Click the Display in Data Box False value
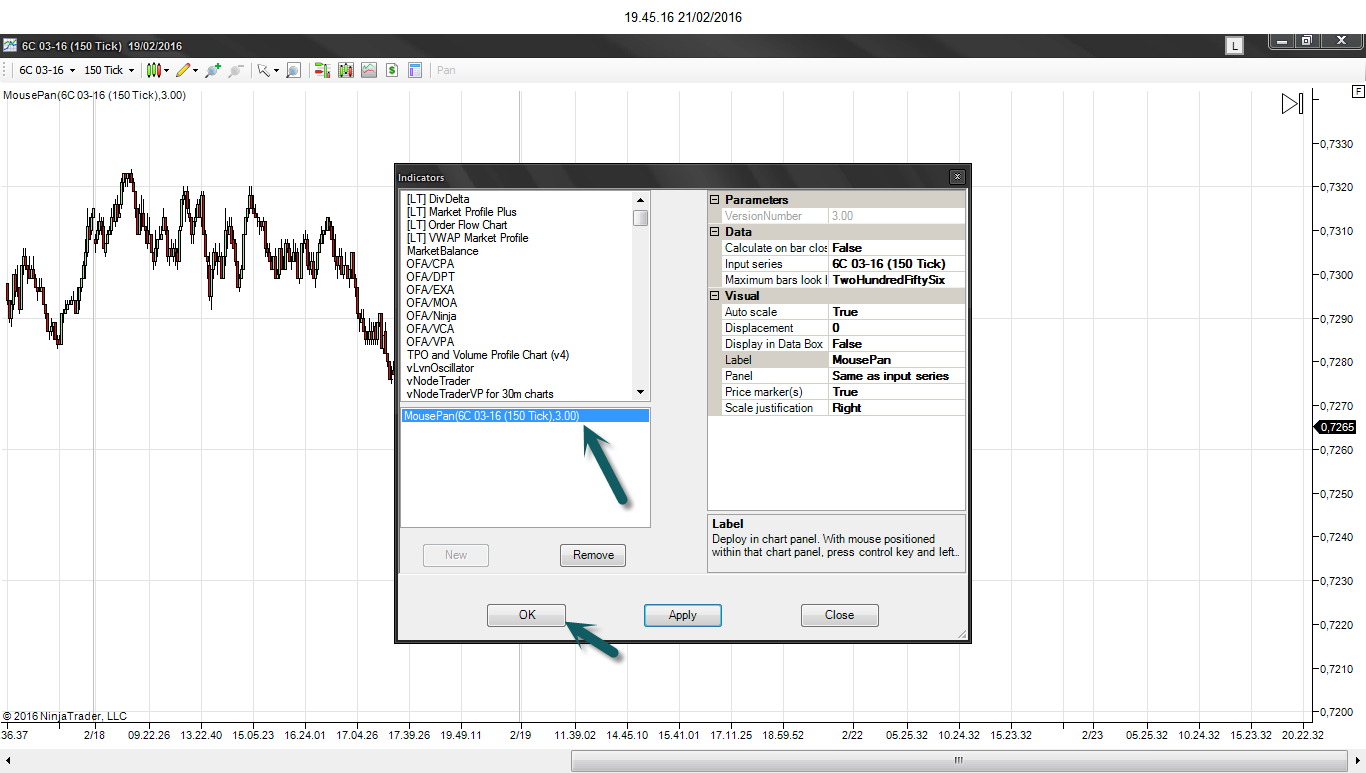Viewport: 1366px width, 773px height. pos(897,344)
